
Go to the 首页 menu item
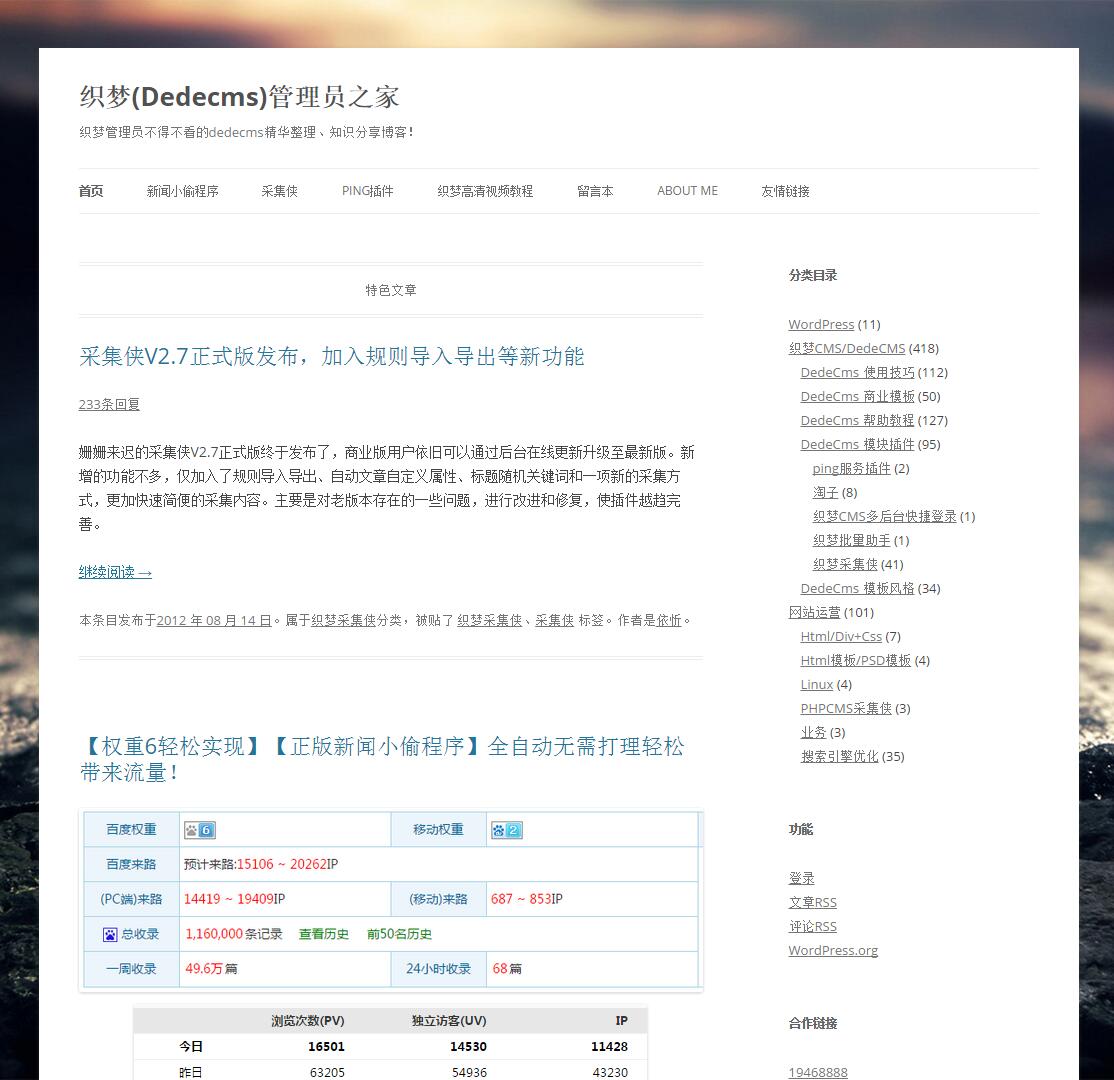(91, 191)
